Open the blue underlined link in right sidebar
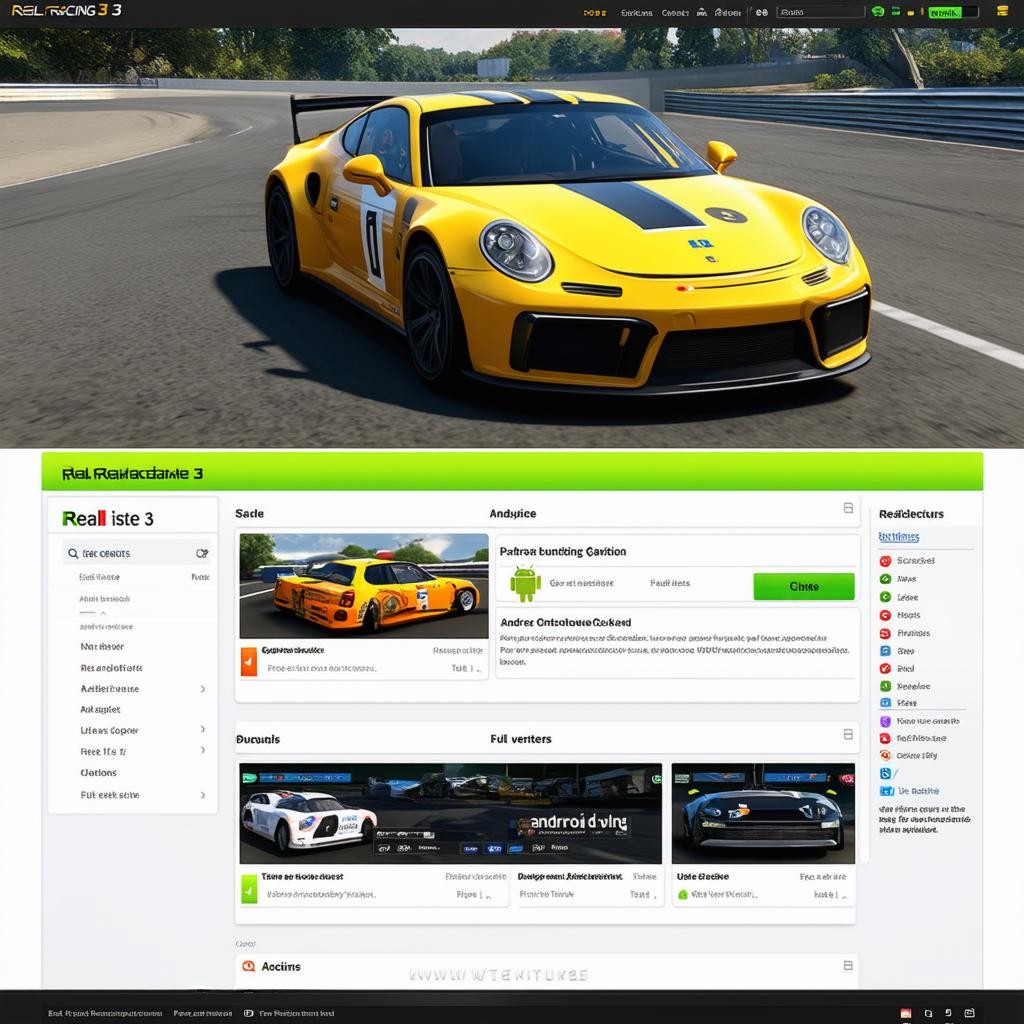 pos(898,537)
